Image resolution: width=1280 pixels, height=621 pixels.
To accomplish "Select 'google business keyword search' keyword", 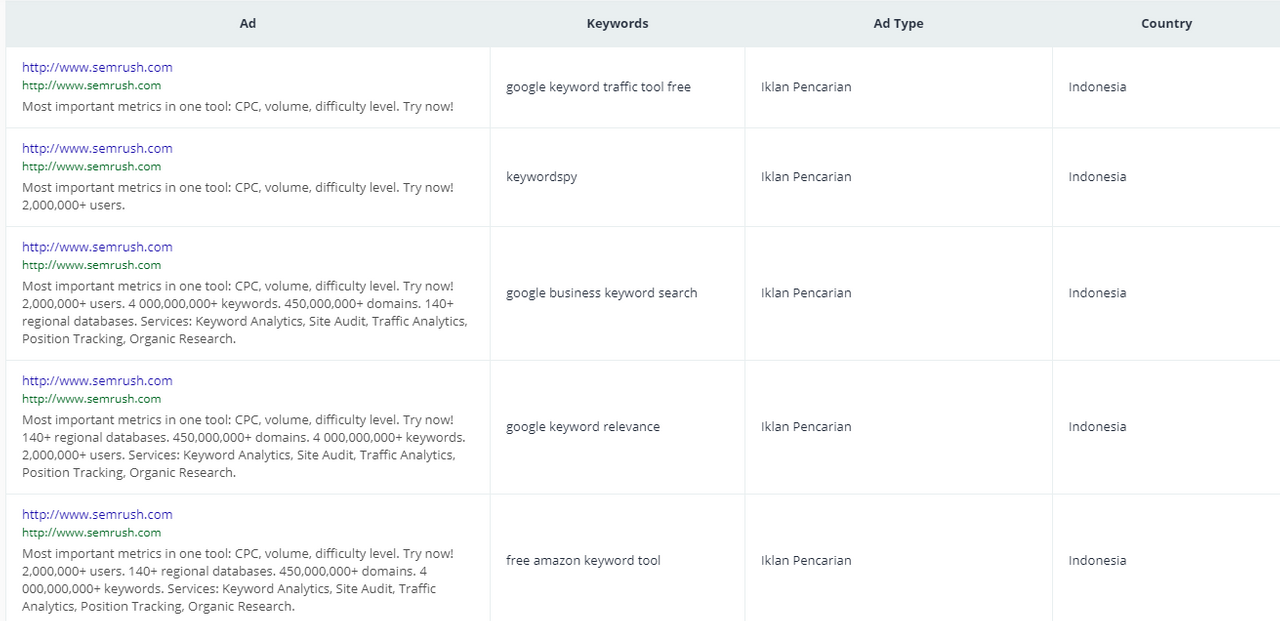I will (x=601, y=293).
